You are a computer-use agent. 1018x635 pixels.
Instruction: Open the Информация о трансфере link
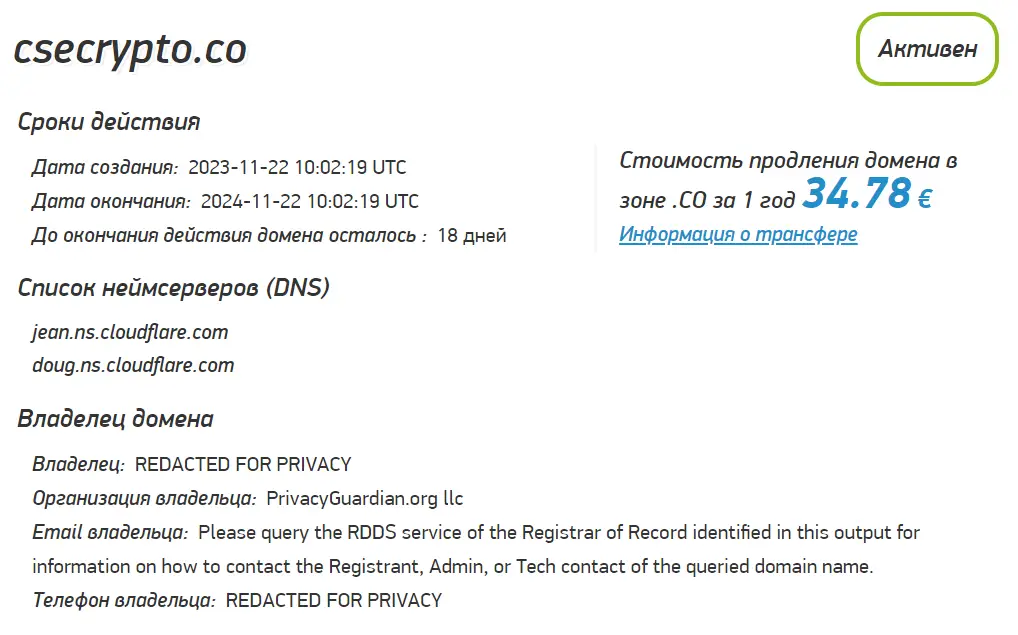tap(738, 234)
